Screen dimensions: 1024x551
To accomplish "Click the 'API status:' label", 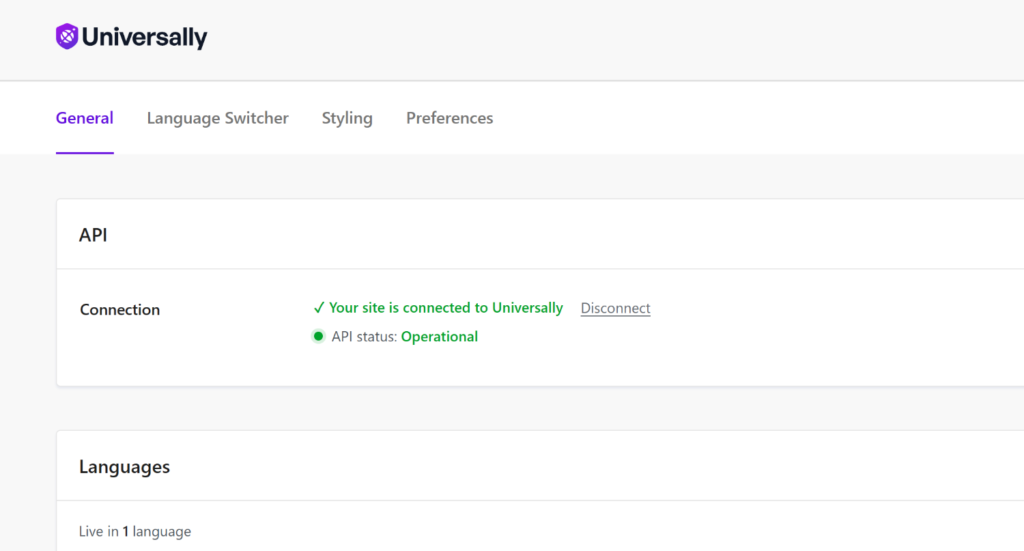I will click(364, 336).
